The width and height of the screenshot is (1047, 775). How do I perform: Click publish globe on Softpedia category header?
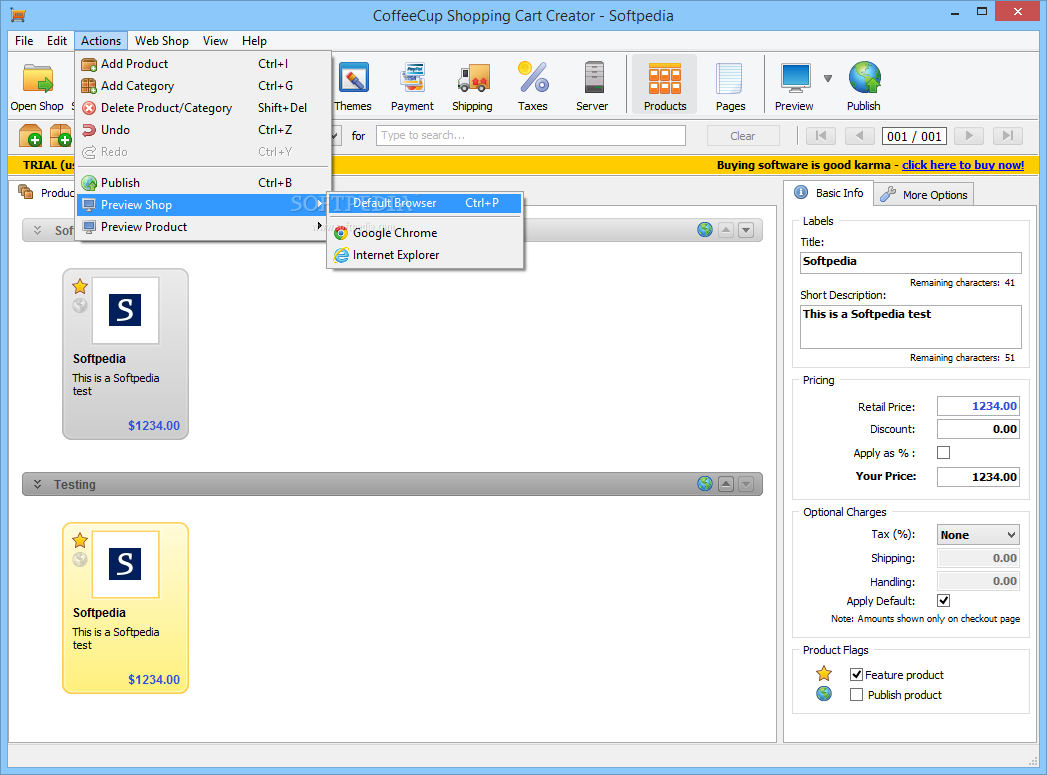[704, 230]
